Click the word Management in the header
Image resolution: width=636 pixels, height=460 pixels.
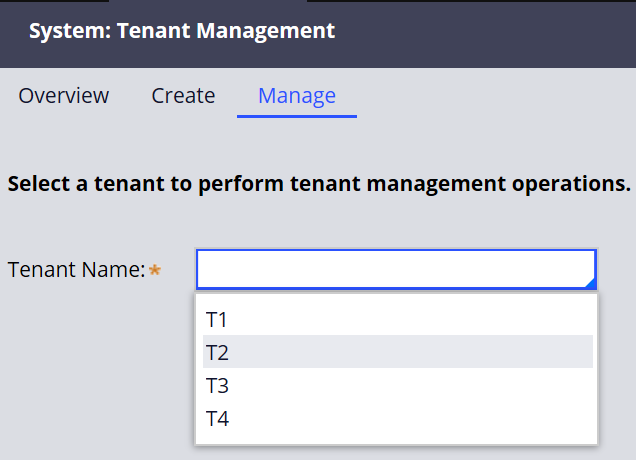[x=266, y=31]
